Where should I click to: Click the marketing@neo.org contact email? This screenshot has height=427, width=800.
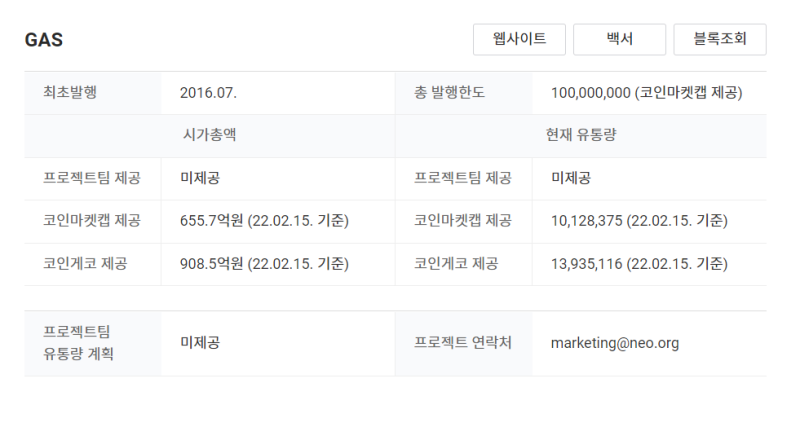pyautogui.click(x=615, y=343)
